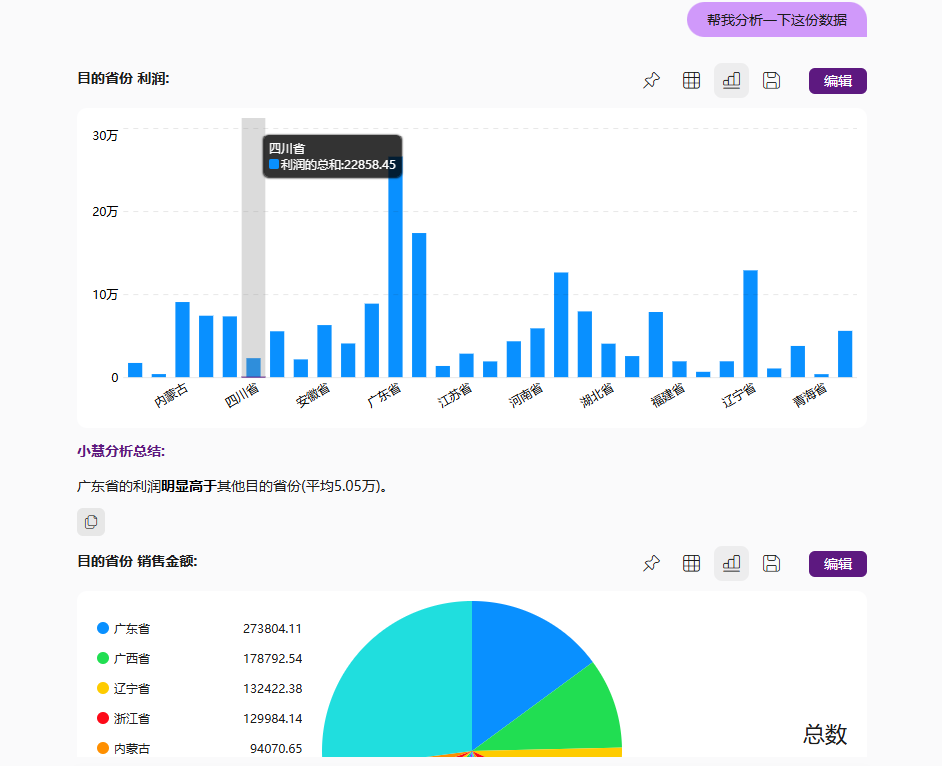Click the 小慧分析总结 heading

(x=121, y=451)
